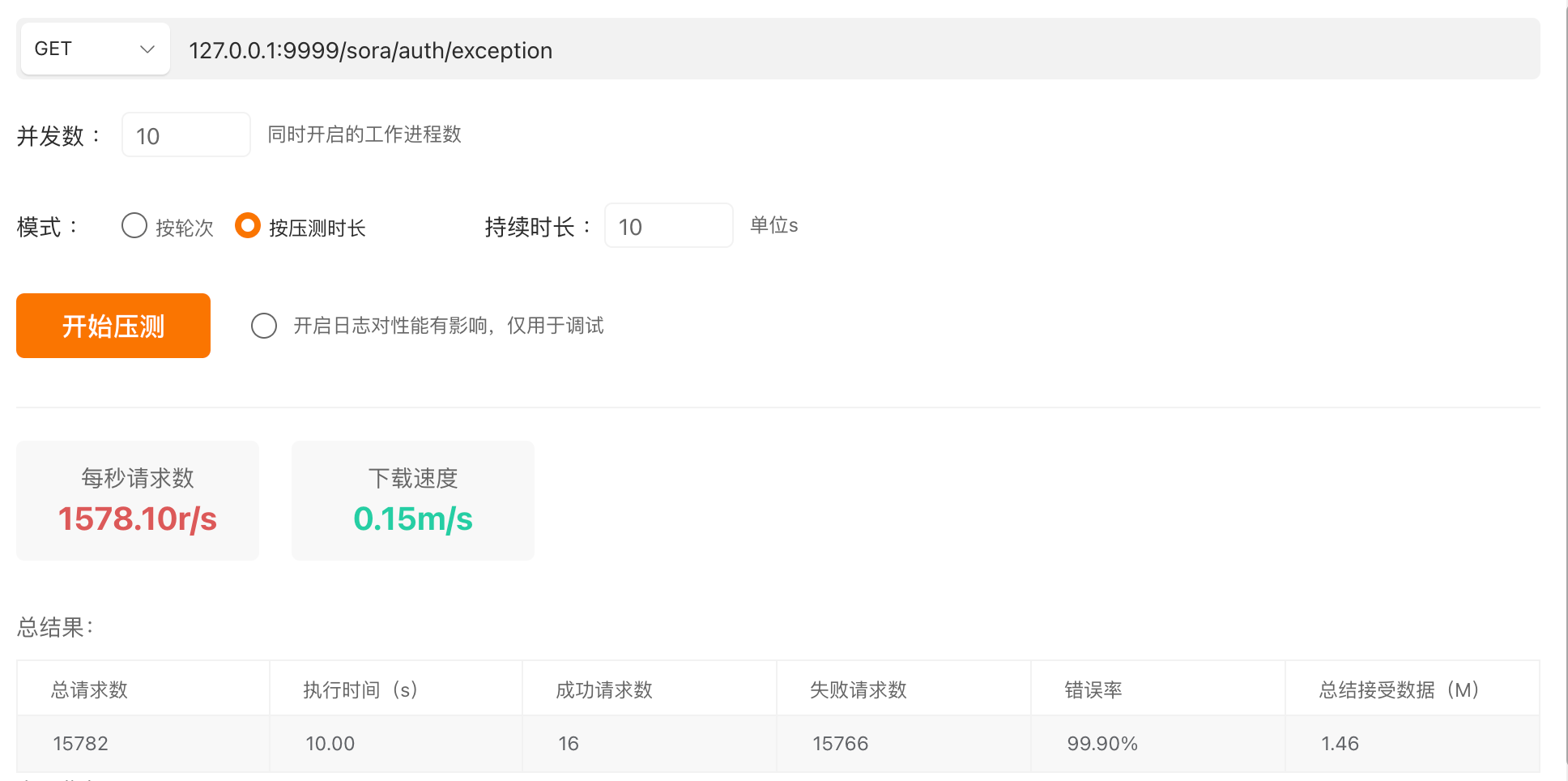Click the 总结果 section label
Viewport: 1568px width, 781px height.
point(56,627)
